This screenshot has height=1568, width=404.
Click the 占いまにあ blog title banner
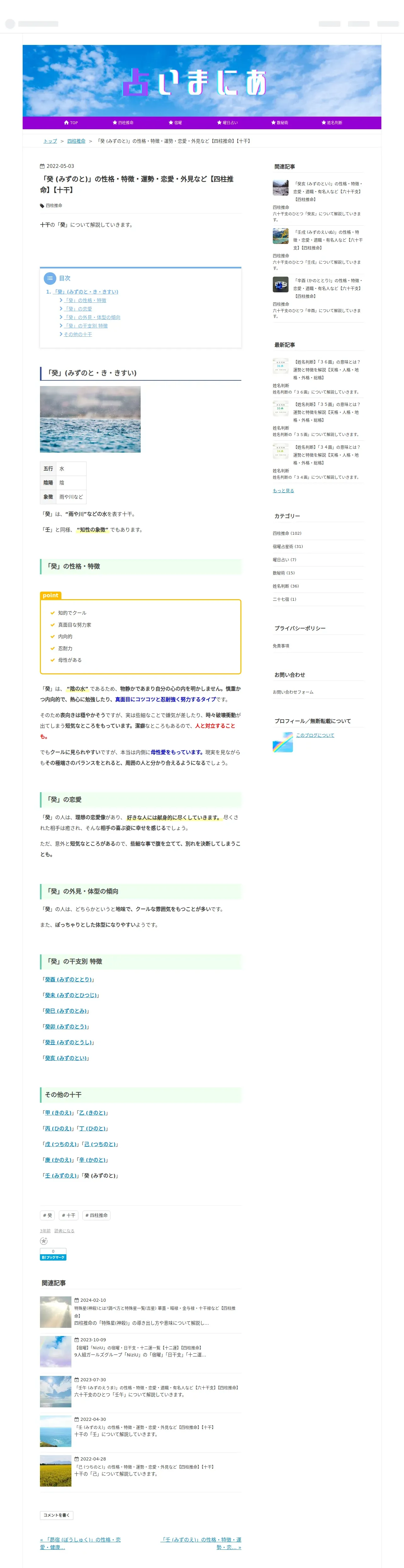202,80
